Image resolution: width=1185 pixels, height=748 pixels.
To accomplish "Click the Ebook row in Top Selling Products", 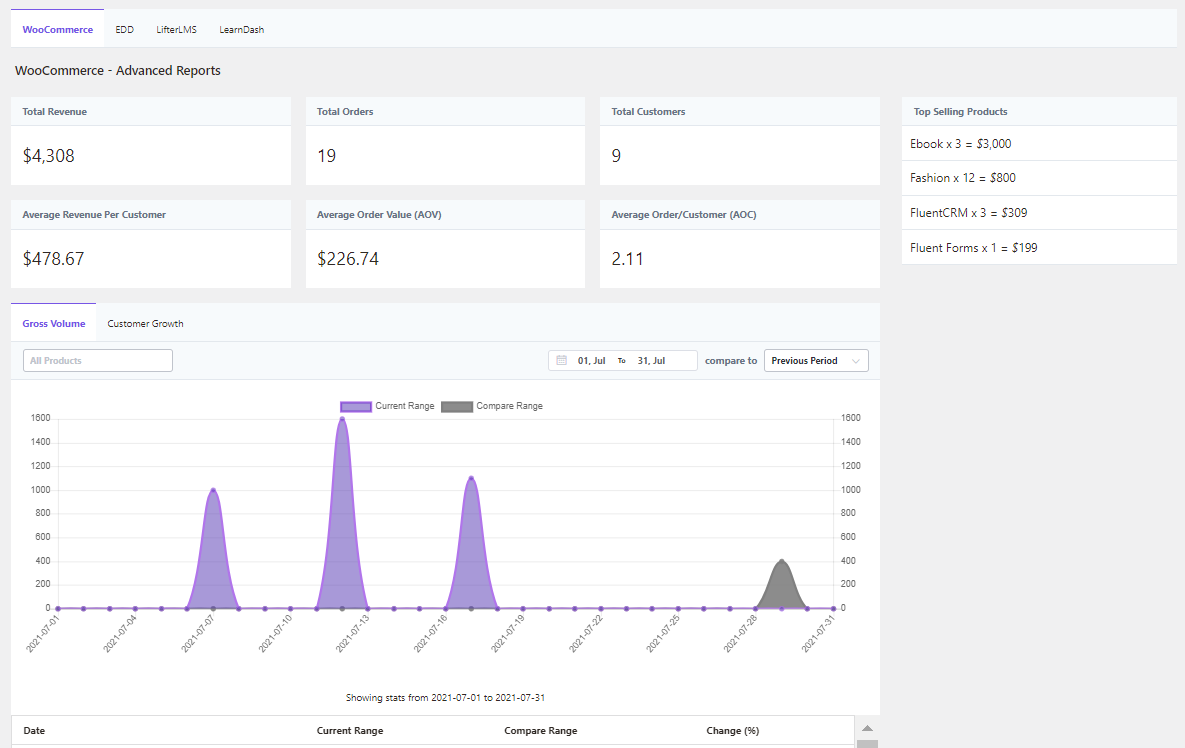I will point(1038,144).
